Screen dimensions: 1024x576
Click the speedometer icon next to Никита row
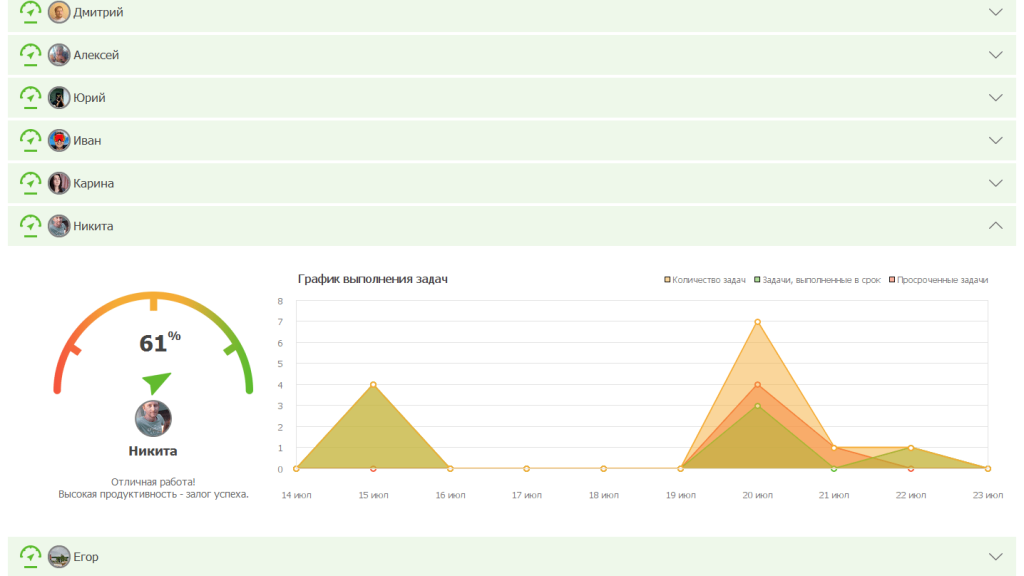pyautogui.click(x=30, y=226)
